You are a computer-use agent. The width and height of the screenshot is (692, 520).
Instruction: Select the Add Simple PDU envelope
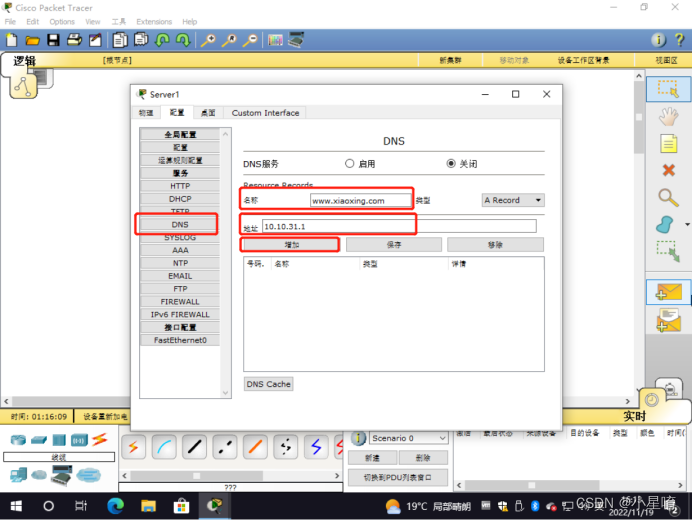(x=669, y=292)
